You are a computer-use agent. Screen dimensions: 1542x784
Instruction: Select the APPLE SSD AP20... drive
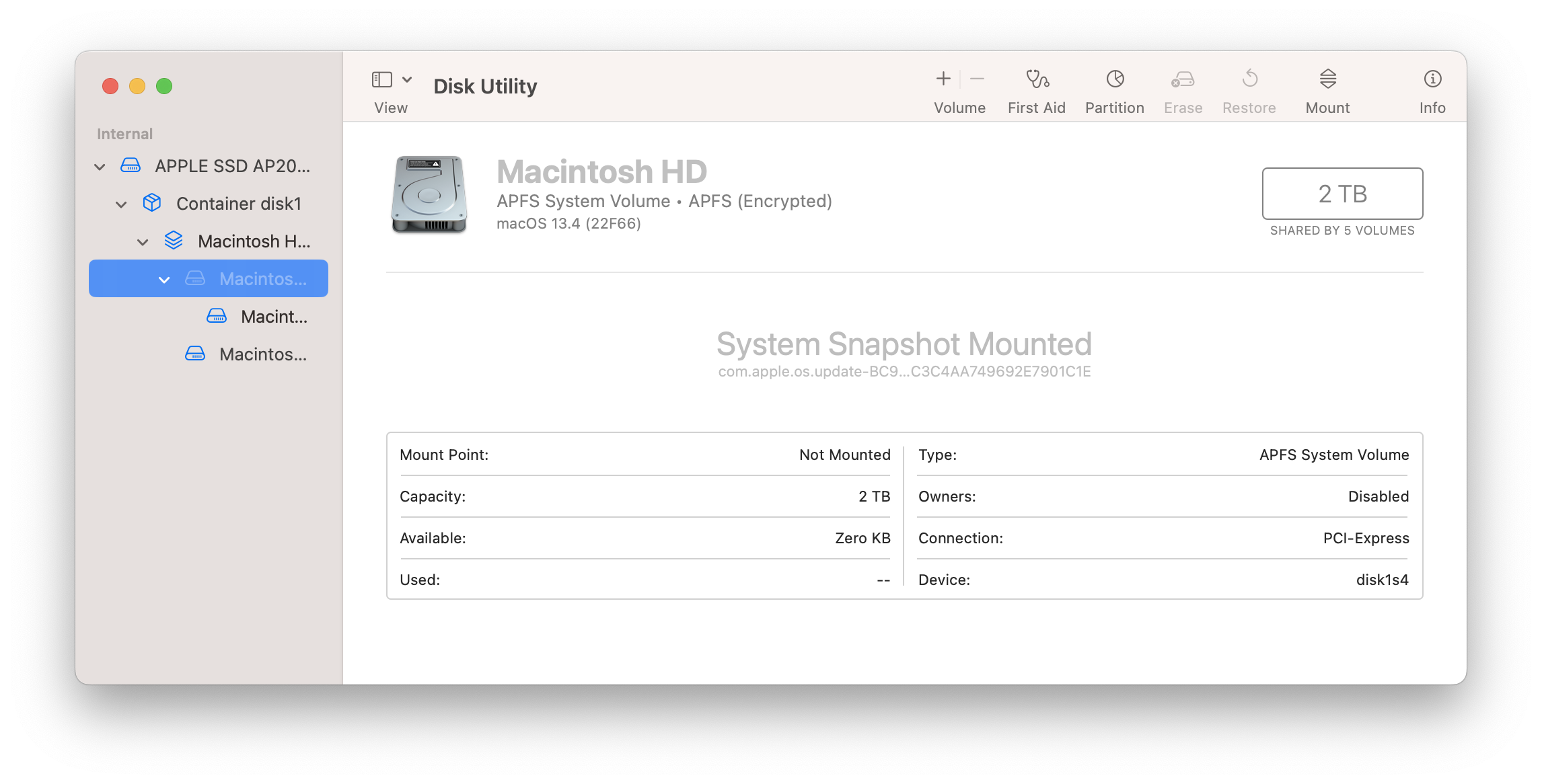[232, 166]
